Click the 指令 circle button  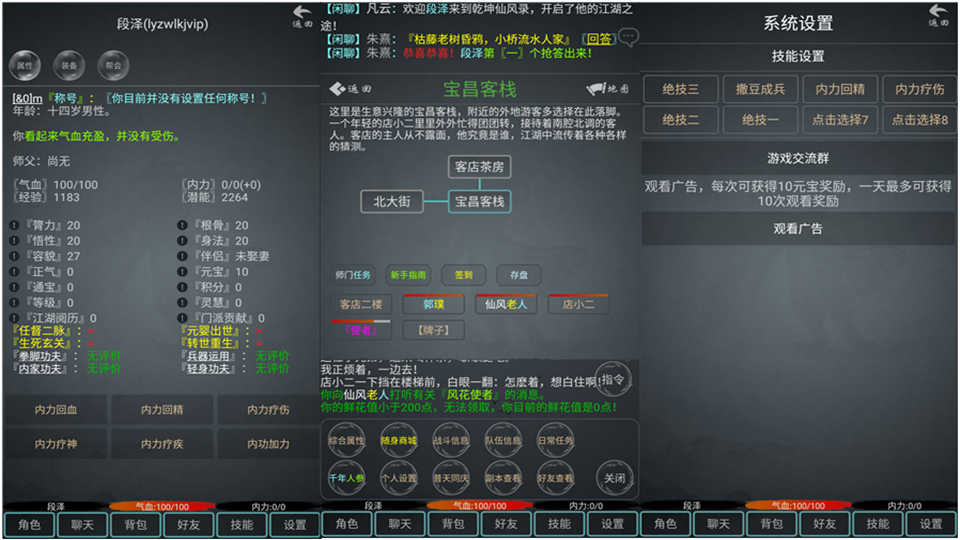(613, 380)
